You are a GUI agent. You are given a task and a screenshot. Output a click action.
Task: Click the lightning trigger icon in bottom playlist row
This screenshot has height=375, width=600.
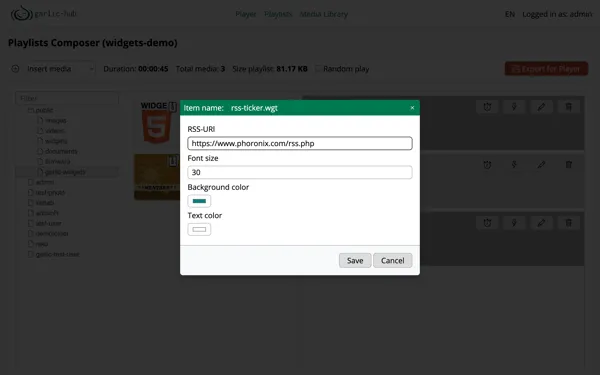pyautogui.click(x=514, y=223)
